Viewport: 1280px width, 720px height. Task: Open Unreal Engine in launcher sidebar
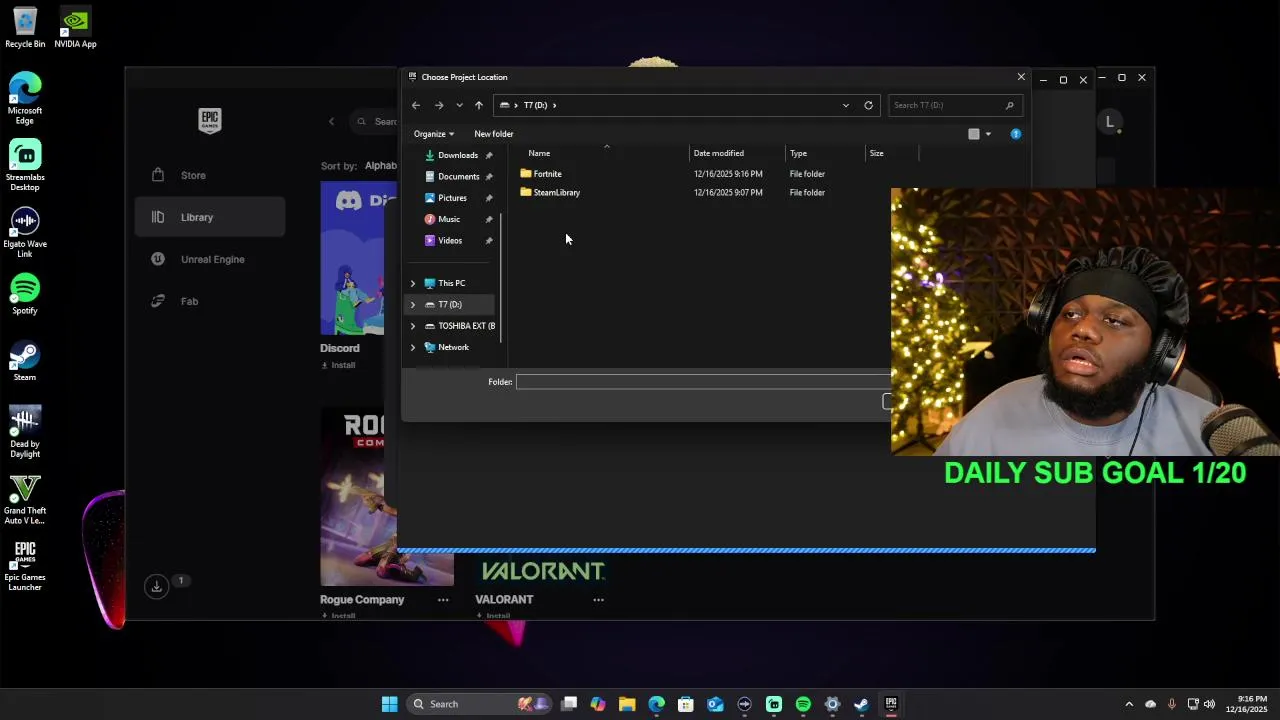pos(210,259)
